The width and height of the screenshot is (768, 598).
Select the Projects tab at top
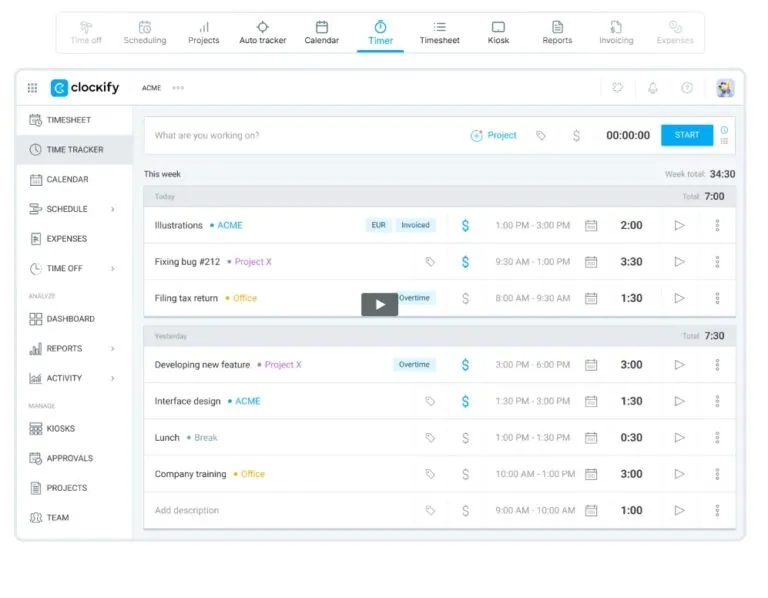click(x=204, y=33)
